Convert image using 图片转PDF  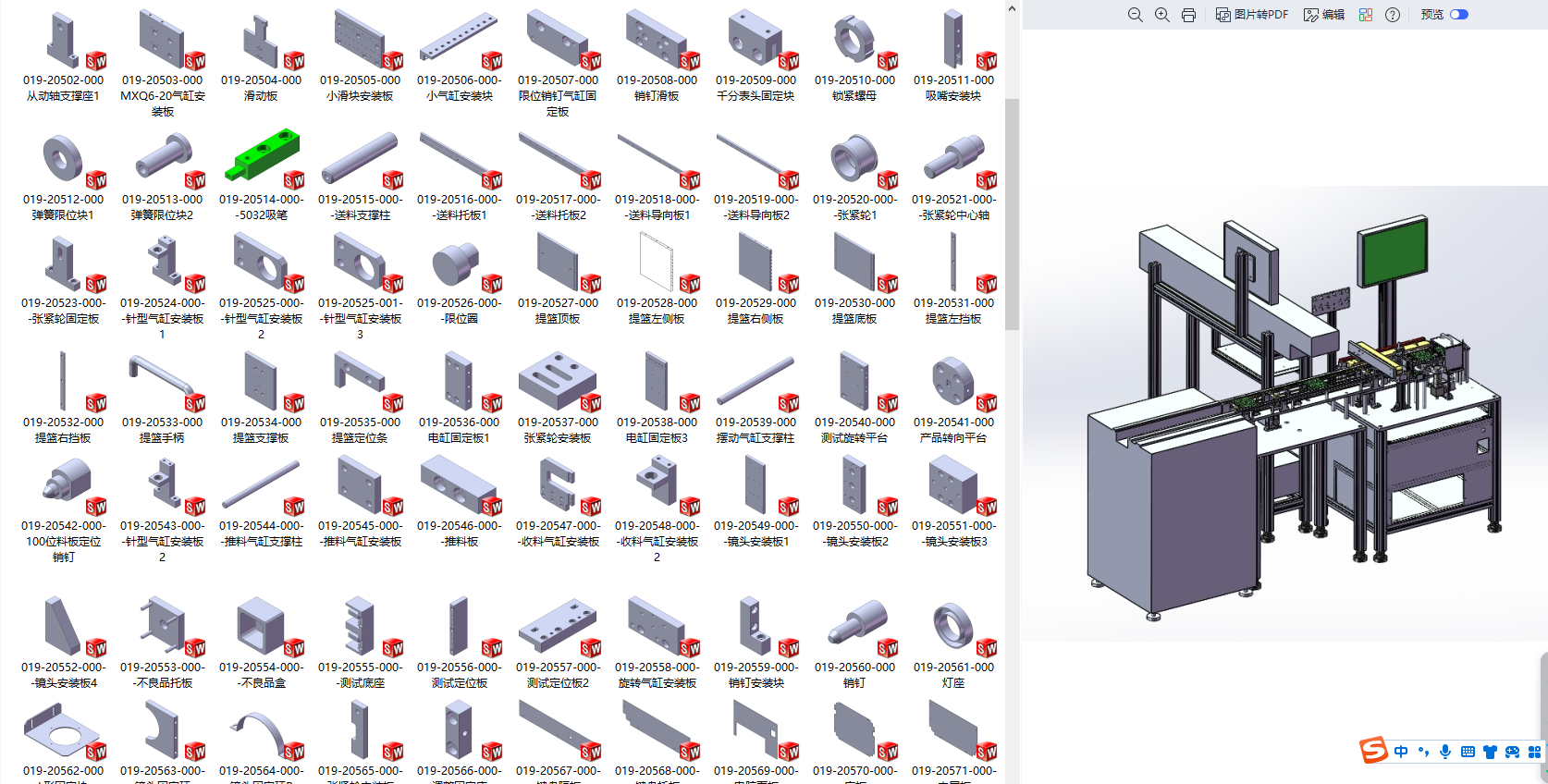click(x=1252, y=15)
